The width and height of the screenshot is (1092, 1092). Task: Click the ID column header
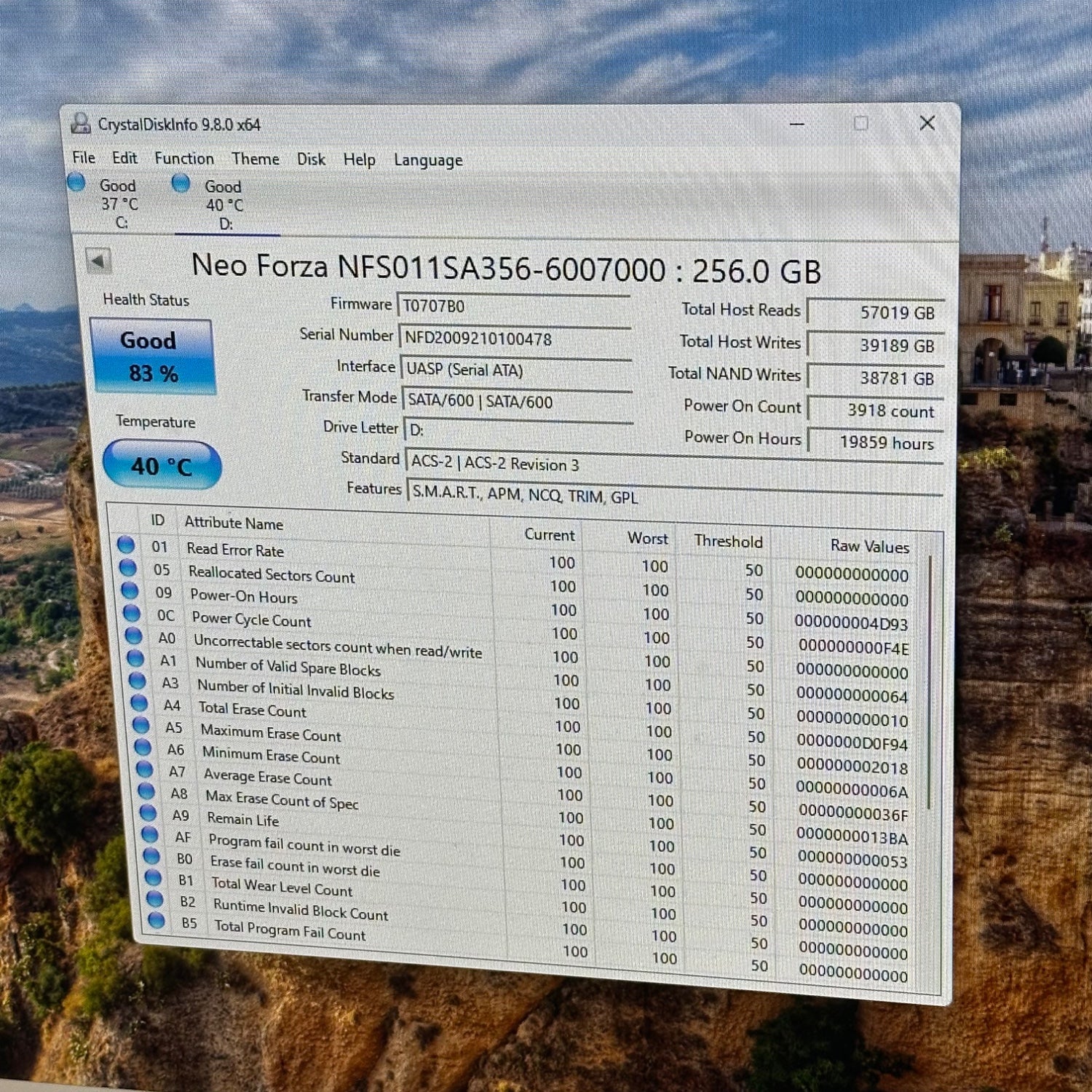click(157, 521)
